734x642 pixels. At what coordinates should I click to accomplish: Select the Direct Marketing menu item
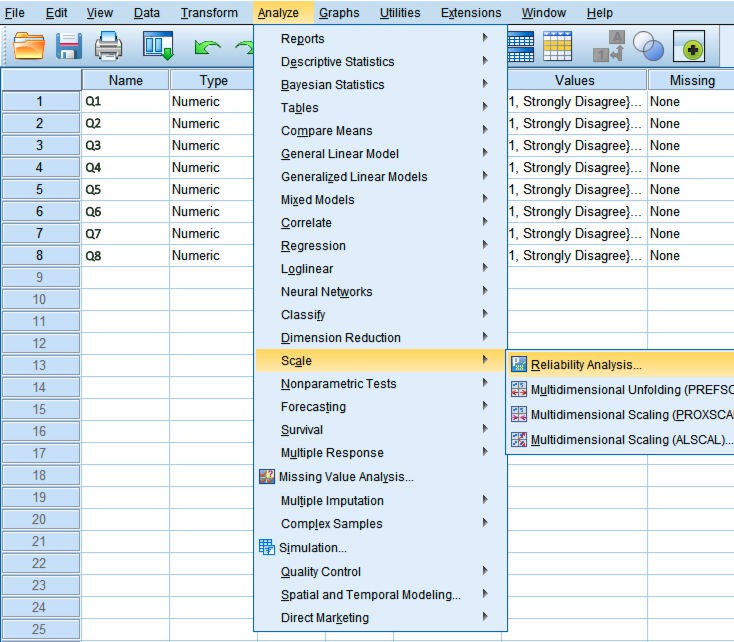click(381, 617)
